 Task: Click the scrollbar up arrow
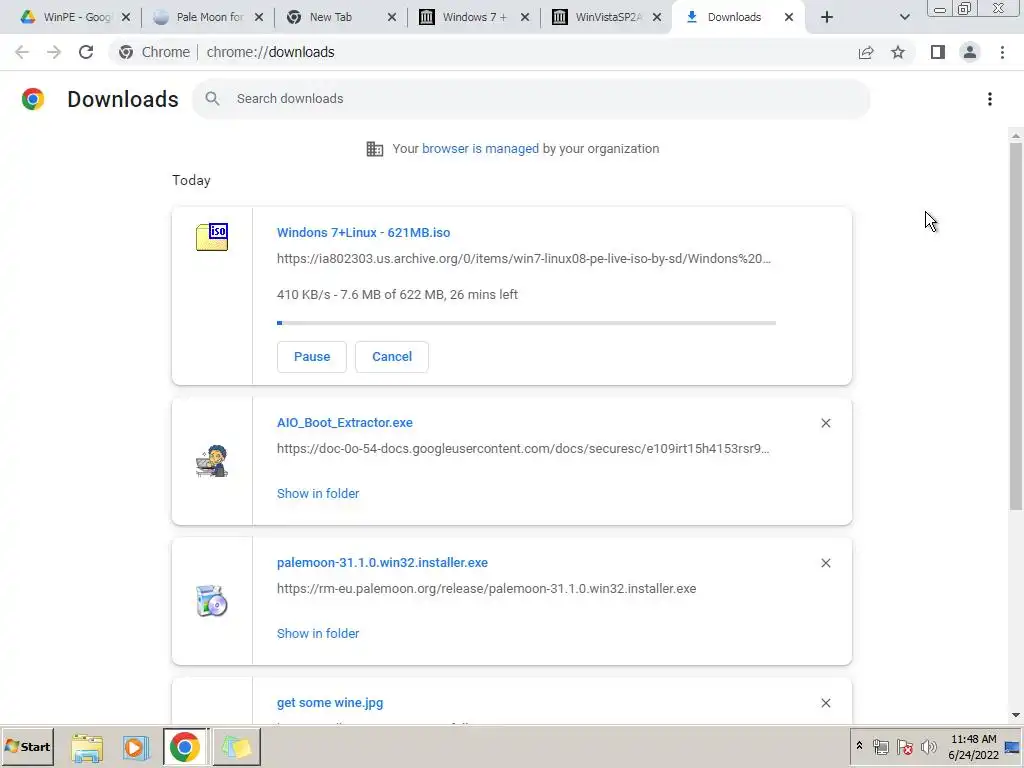click(1016, 135)
